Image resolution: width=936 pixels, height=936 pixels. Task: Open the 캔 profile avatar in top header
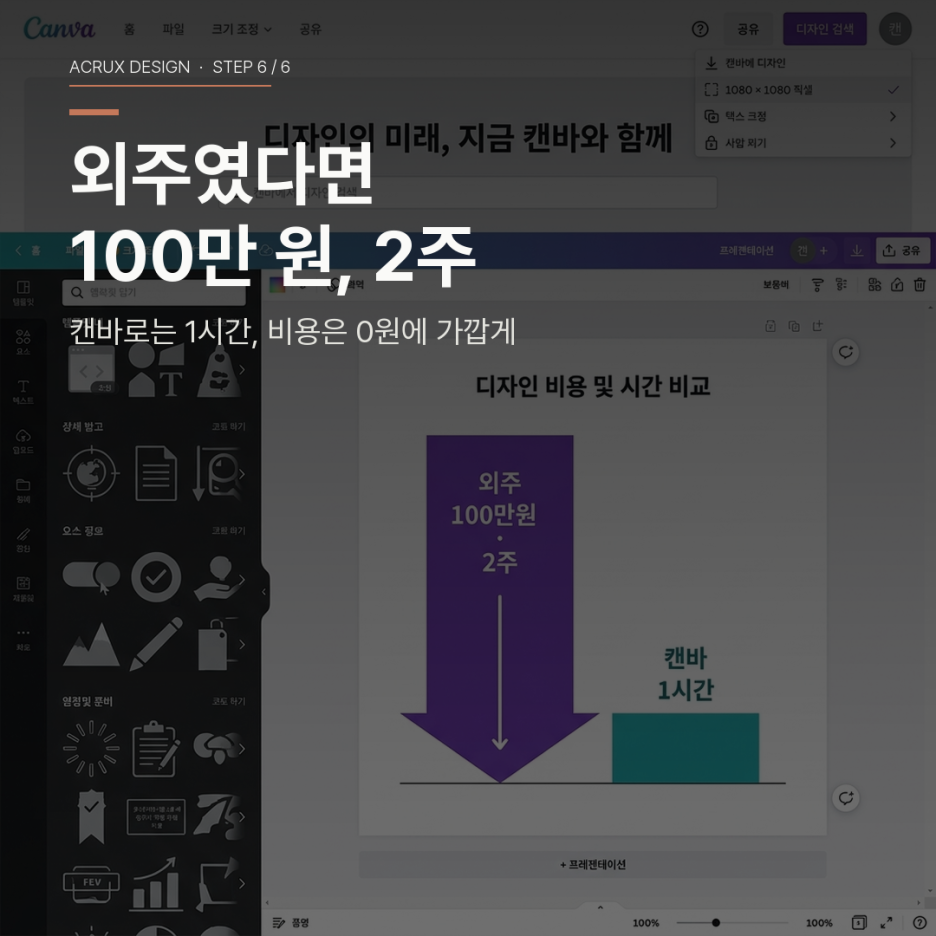895,29
